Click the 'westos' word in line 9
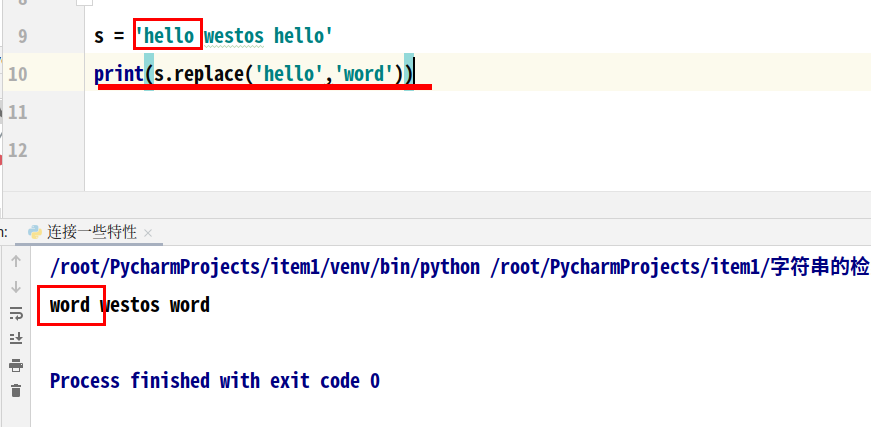This screenshot has width=871, height=427. 234,36
